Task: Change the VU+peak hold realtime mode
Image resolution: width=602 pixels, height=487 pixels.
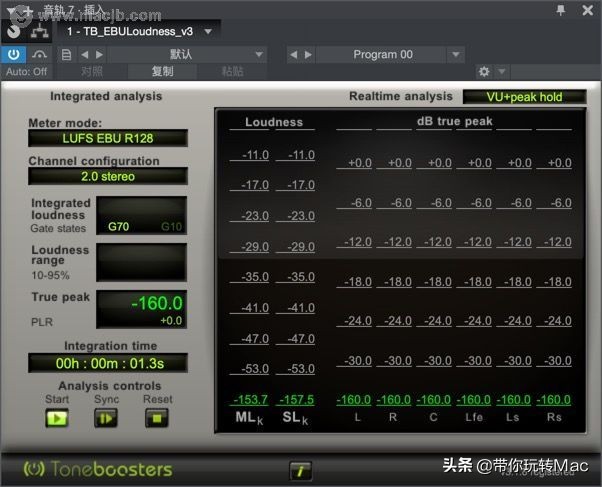Action: (524, 97)
